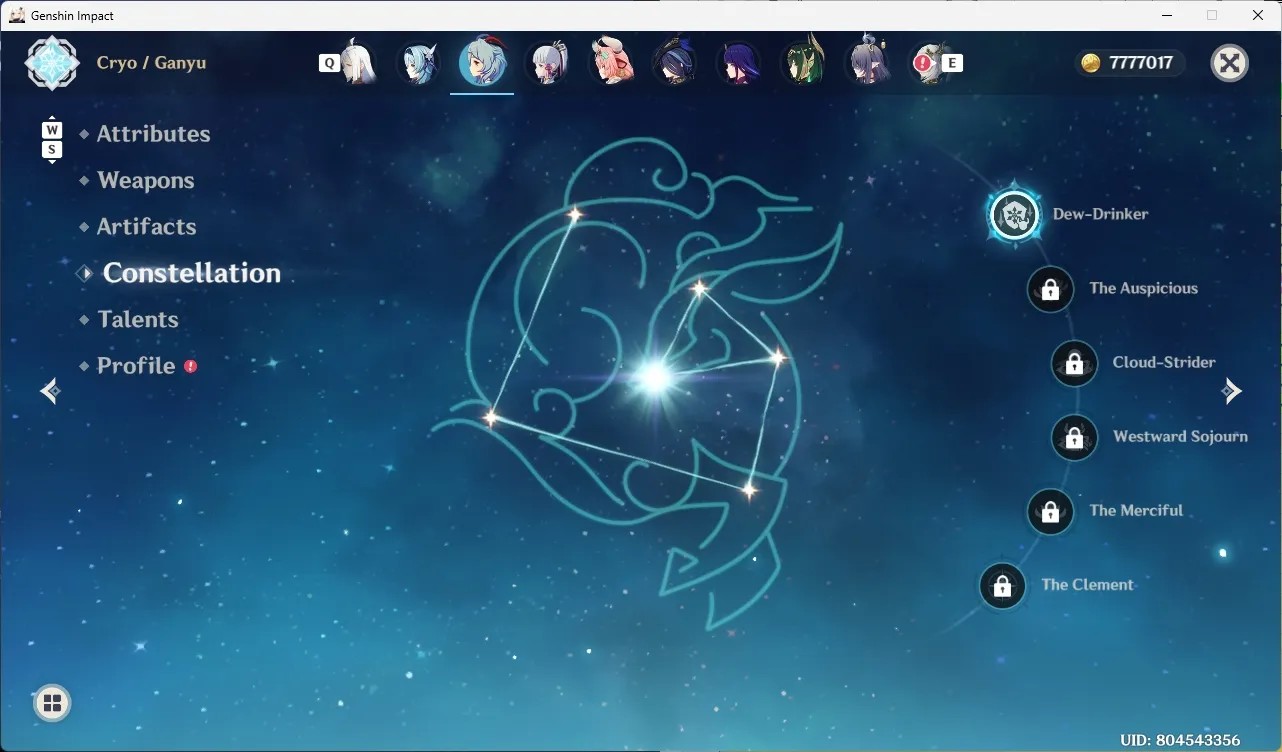1282x752 pixels.
Task: Click the Cryo / Ganyu title text
Action: (151, 63)
